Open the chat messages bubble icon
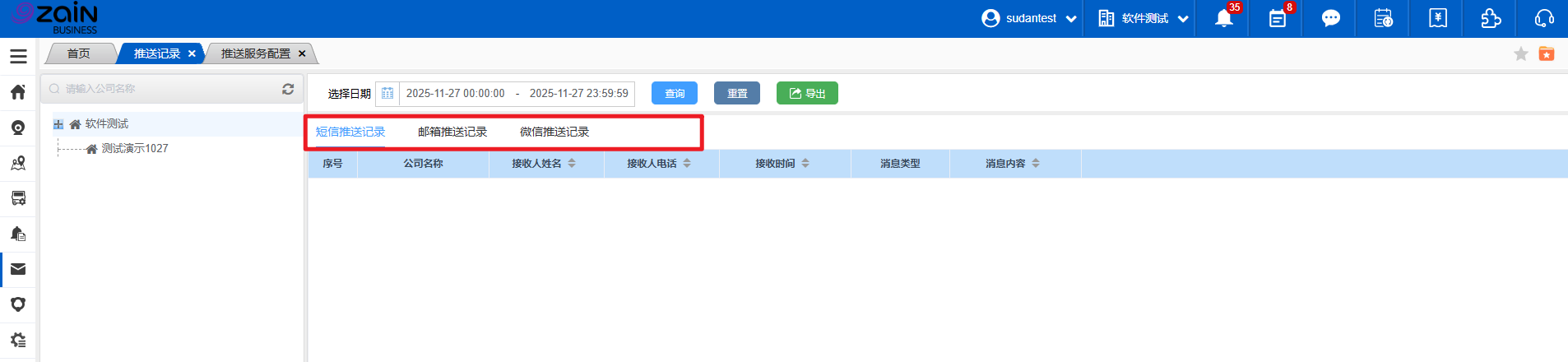The image size is (1568, 362). click(1330, 19)
